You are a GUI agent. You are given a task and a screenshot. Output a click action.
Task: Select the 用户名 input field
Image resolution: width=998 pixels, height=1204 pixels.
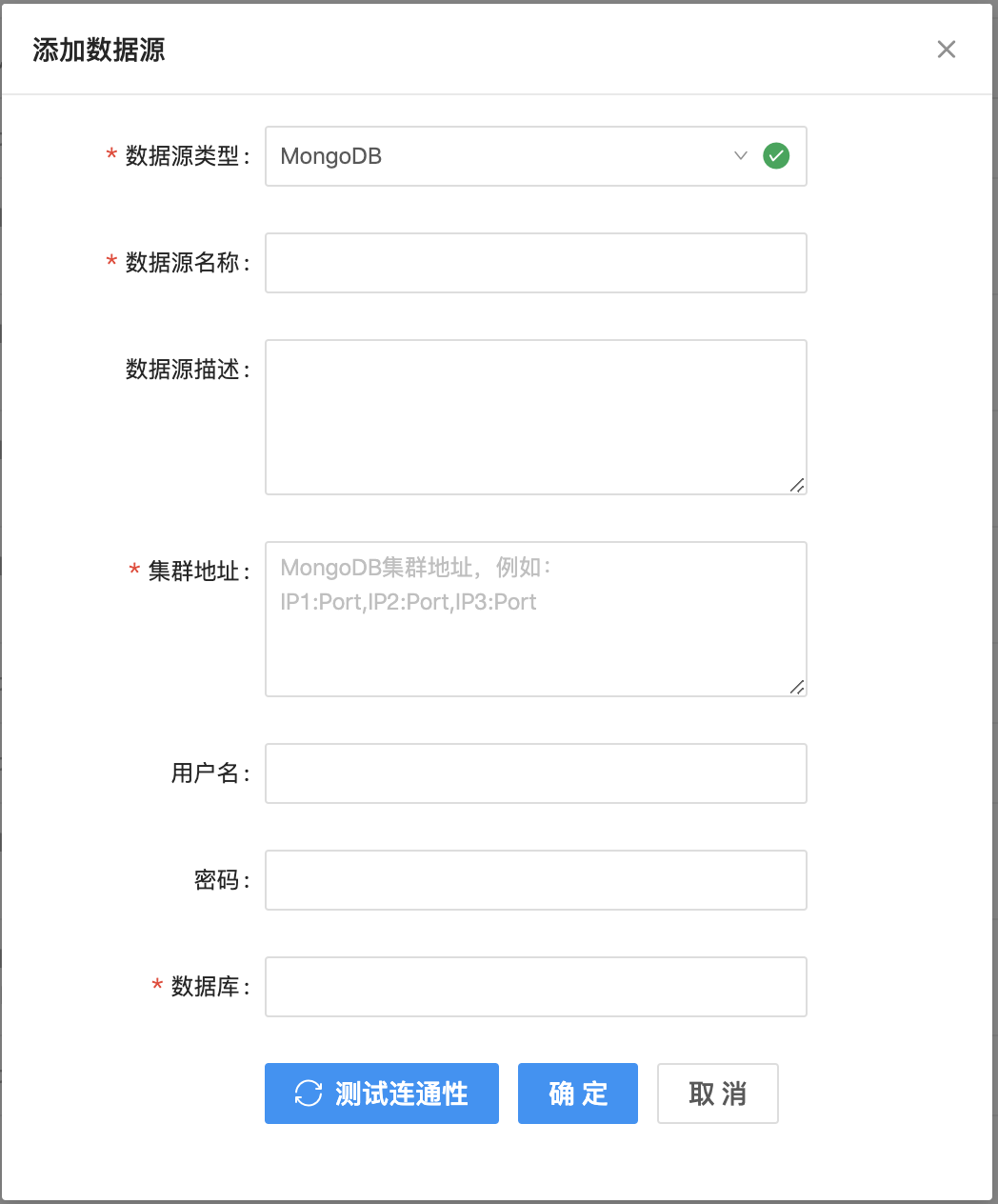(535, 773)
